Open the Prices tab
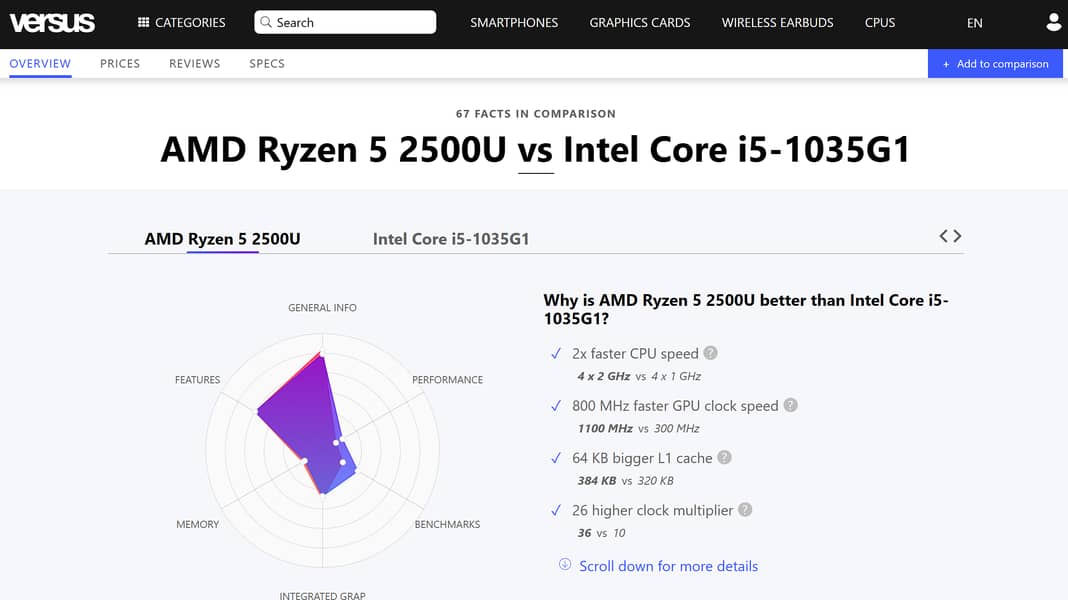 click(x=120, y=63)
